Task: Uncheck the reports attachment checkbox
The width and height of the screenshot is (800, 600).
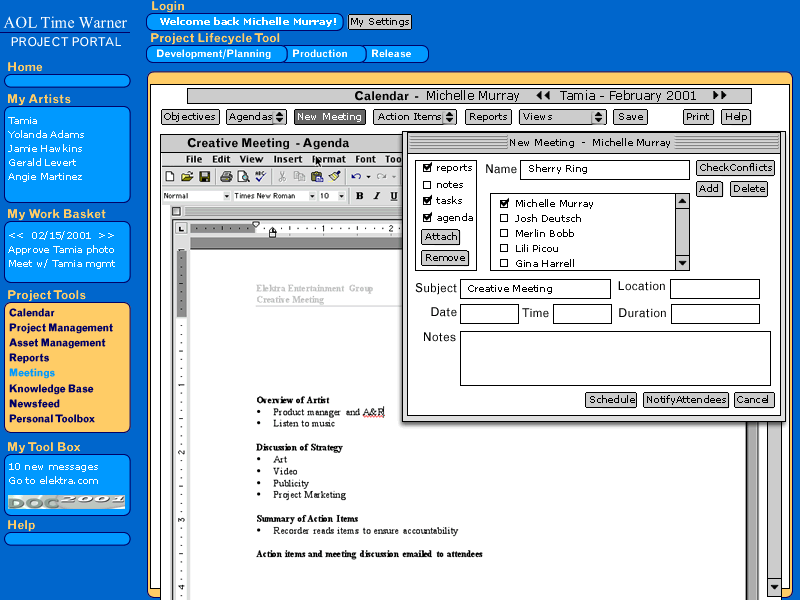Action: [x=428, y=168]
